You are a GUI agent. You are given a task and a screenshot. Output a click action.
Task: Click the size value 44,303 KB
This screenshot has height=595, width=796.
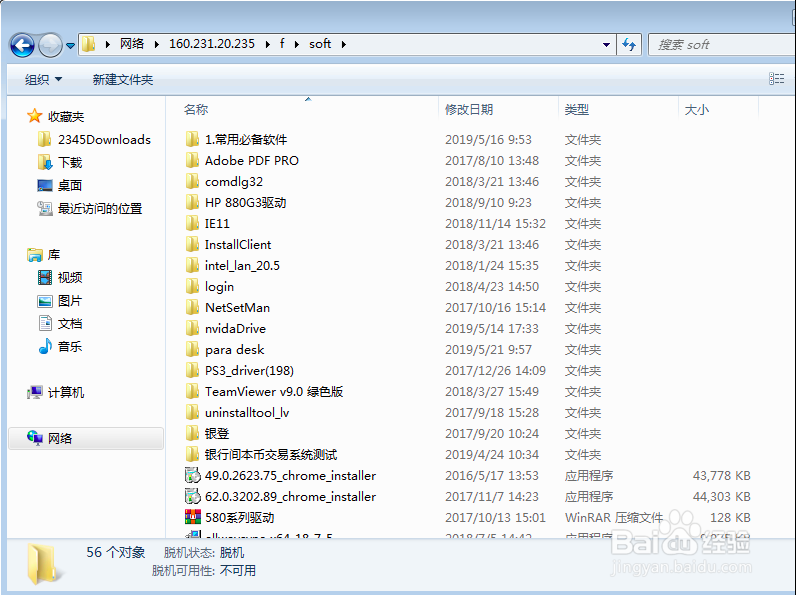click(721, 497)
